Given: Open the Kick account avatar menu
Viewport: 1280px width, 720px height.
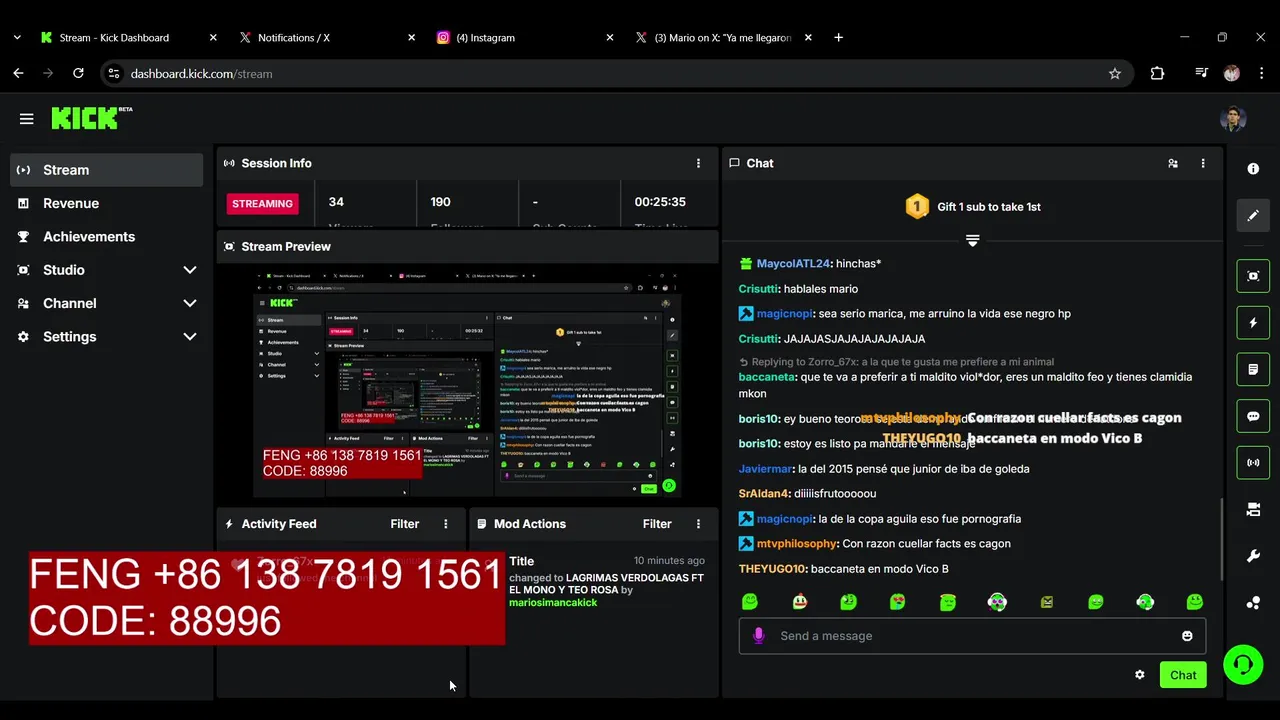Looking at the screenshot, I should 1232,119.
